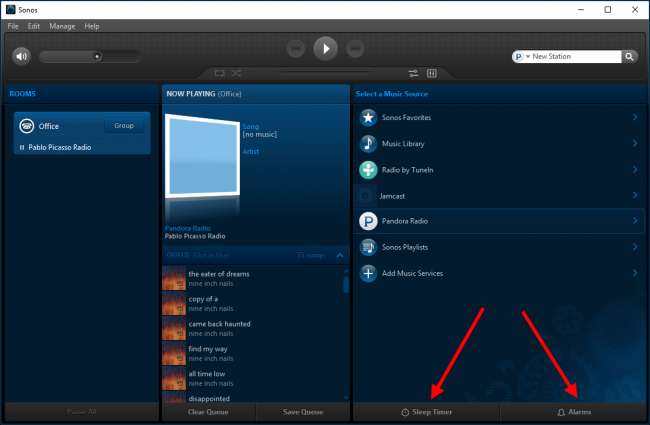Open the equalizer icon

(x=432, y=73)
